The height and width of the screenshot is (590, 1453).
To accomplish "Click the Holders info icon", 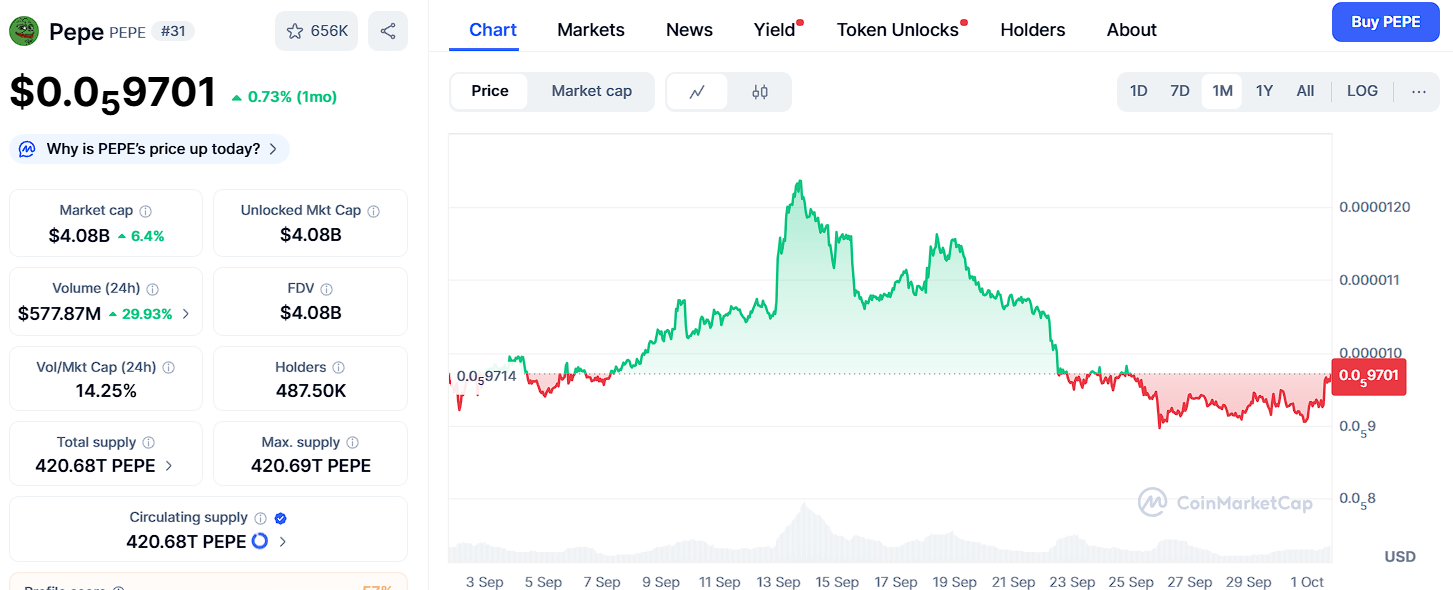I will pos(339,368).
